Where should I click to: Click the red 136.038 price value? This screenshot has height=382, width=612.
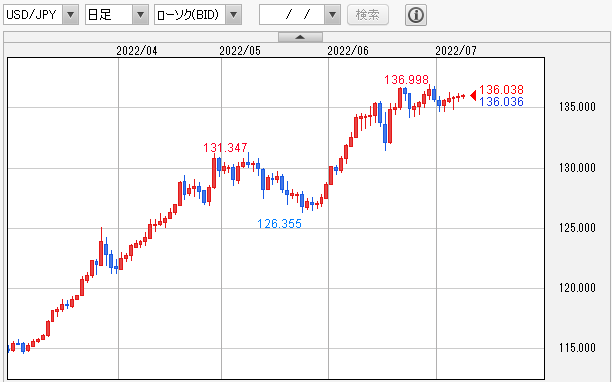(501, 89)
